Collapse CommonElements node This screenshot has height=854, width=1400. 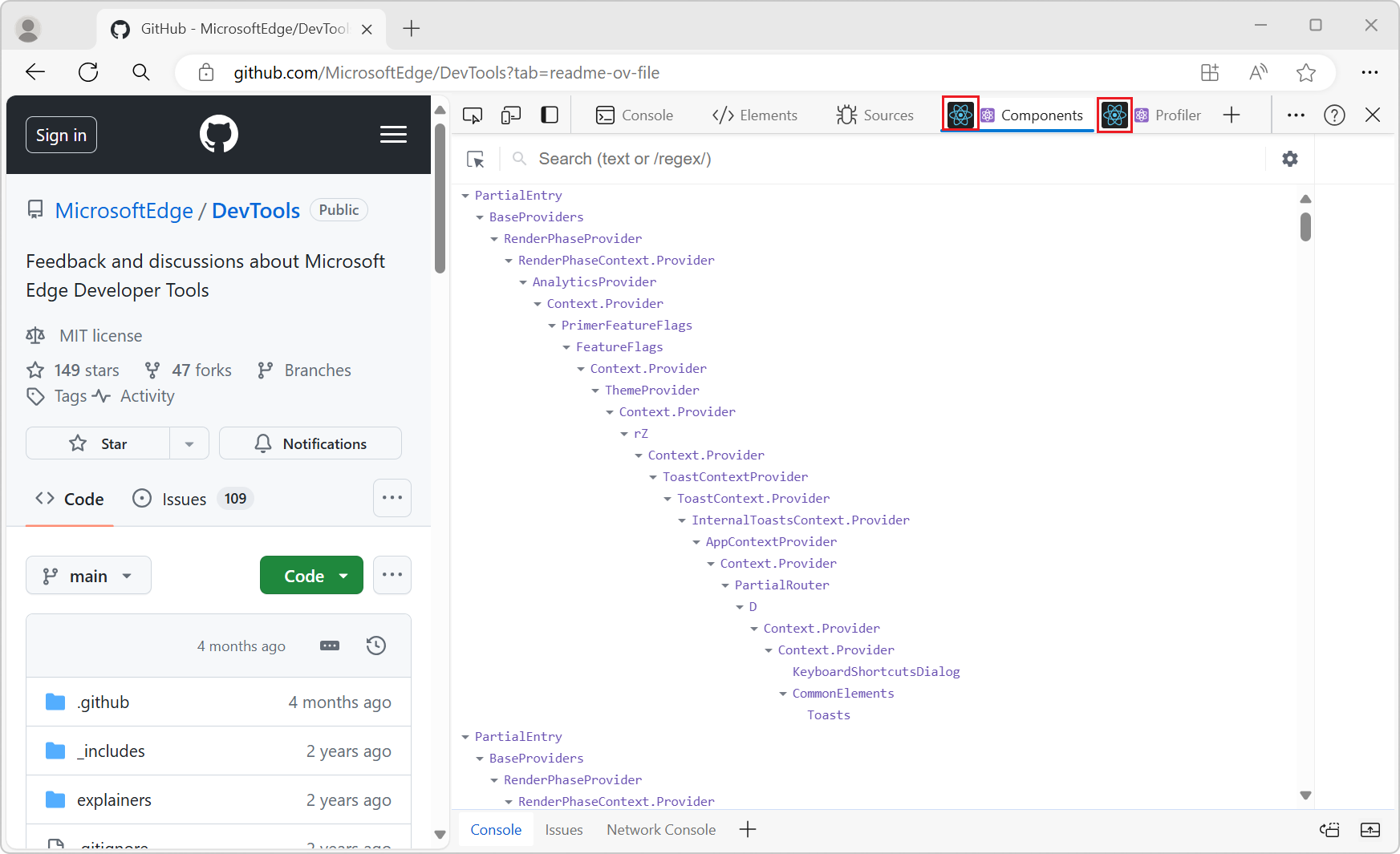click(783, 694)
